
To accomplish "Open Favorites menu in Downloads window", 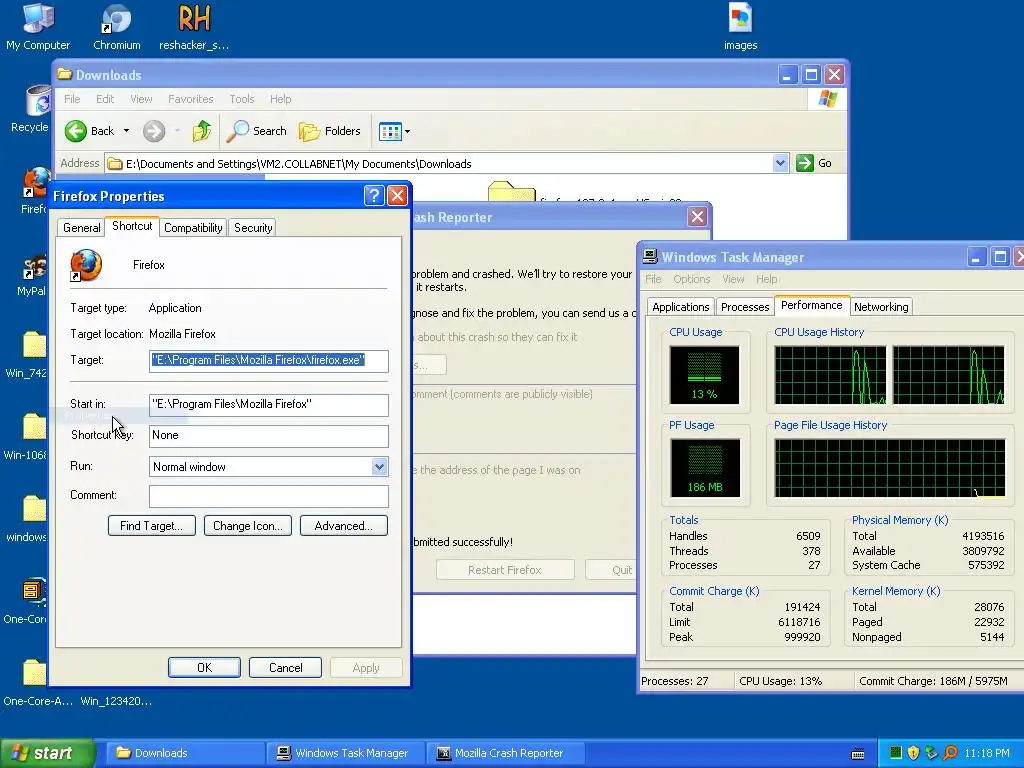I will click(x=191, y=99).
